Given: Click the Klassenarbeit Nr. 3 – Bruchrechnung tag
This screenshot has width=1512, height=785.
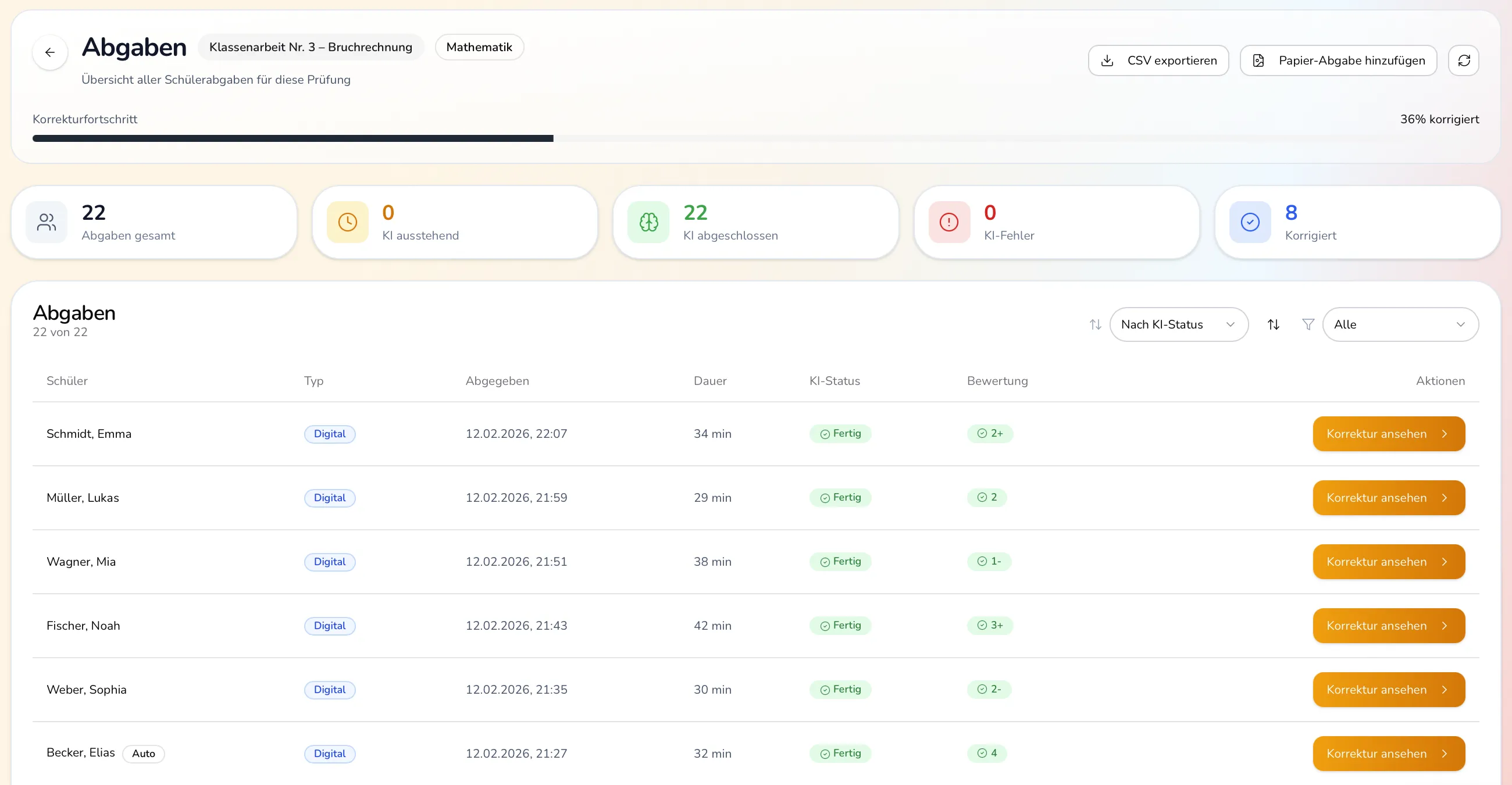Looking at the screenshot, I should tap(311, 47).
